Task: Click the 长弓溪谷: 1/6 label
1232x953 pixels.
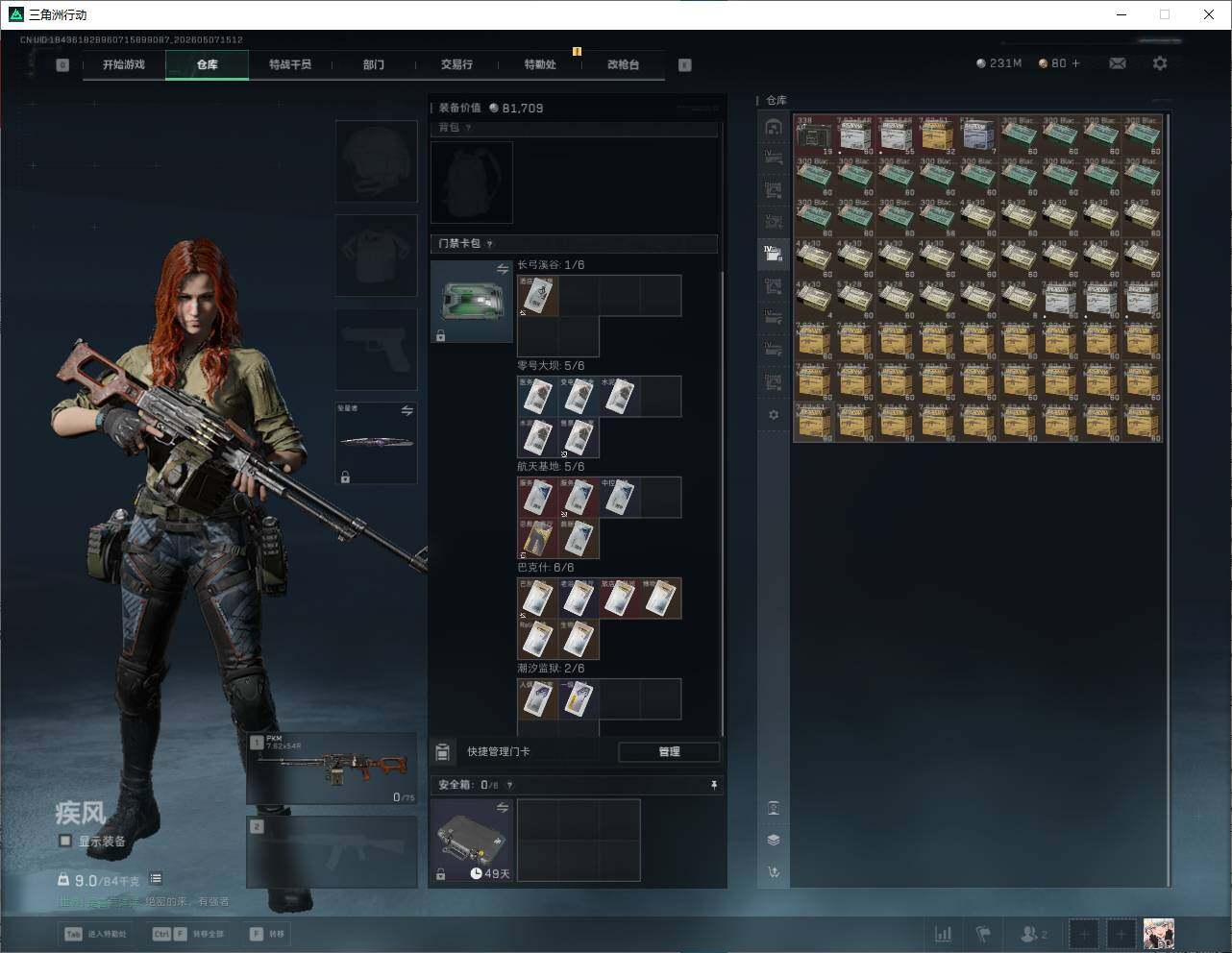Action: tap(551, 265)
